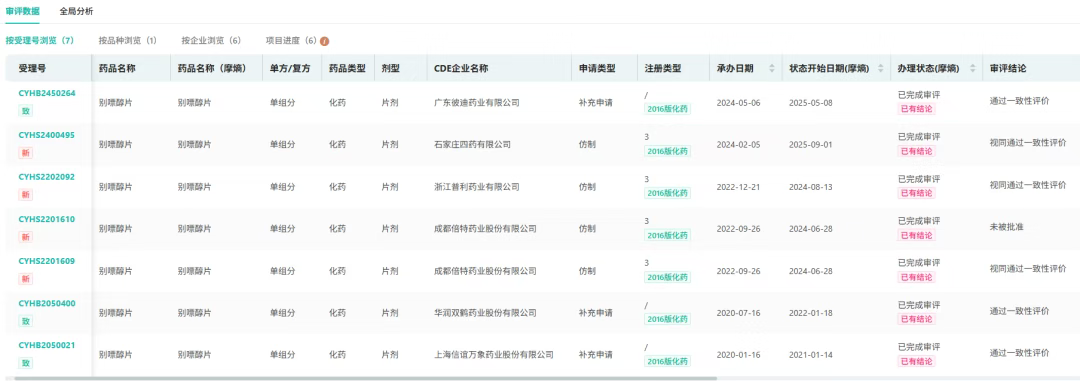This screenshot has height=381, width=1080.
Task: Click the horizontal scrollbar below the table
Action: [x=366, y=378]
